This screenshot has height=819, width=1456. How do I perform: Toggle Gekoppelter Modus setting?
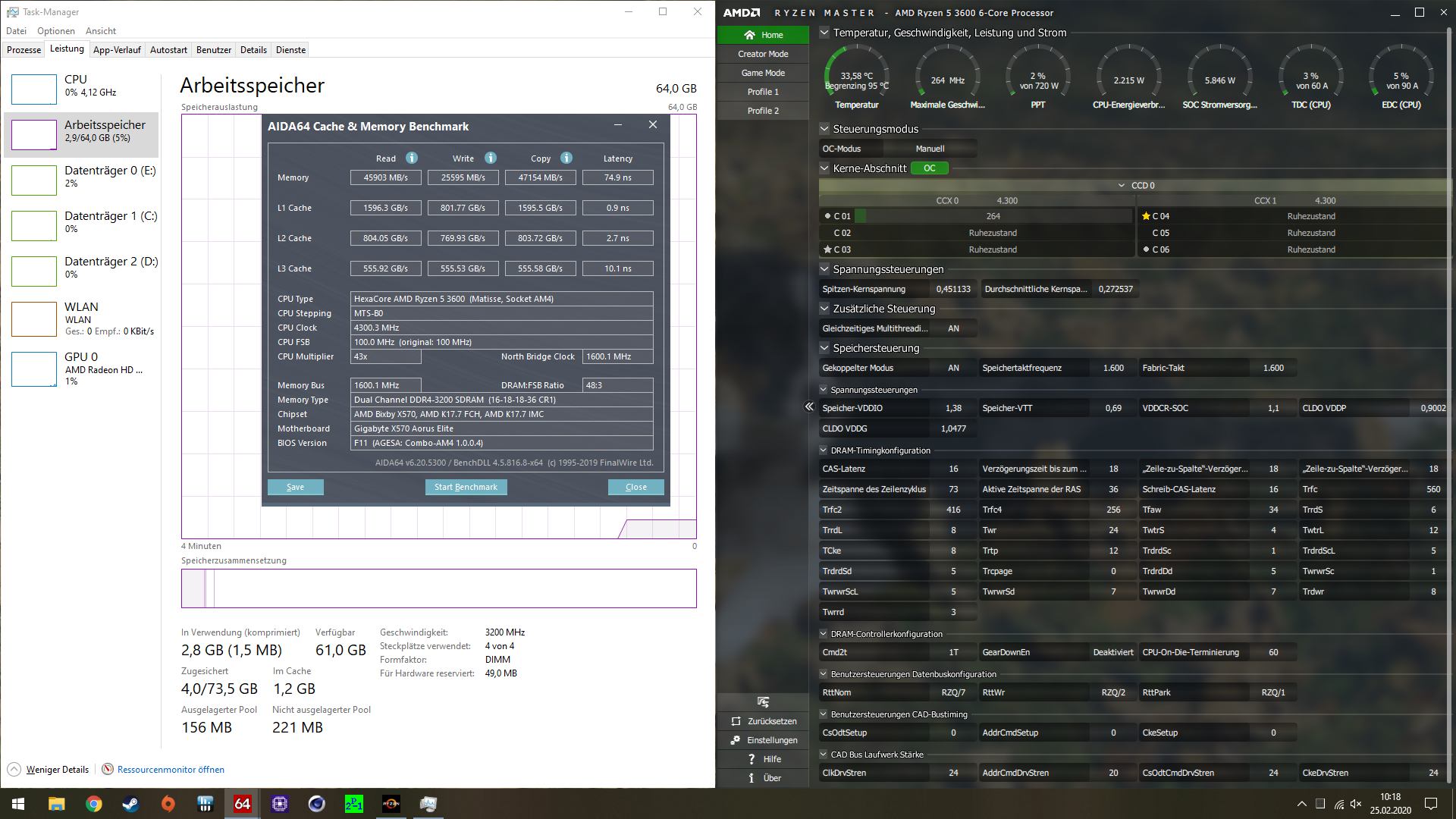pyautogui.click(x=954, y=367)
